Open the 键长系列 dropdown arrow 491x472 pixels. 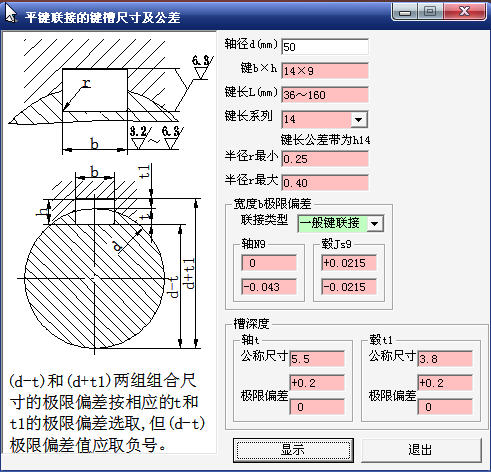359,119
